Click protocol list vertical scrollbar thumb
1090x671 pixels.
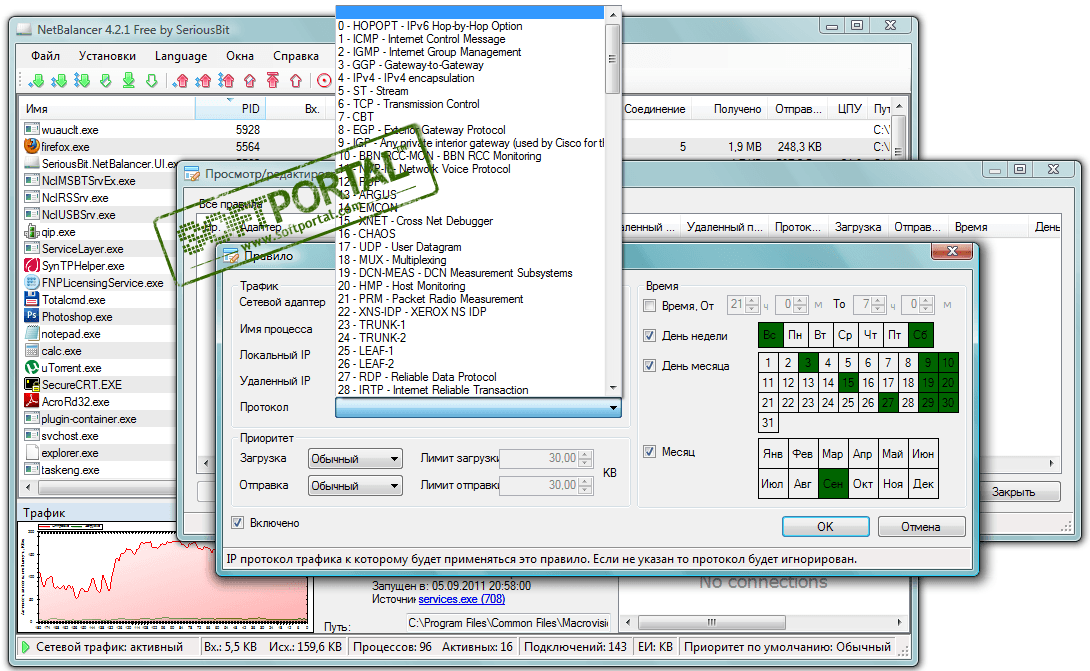click(612, 58)
